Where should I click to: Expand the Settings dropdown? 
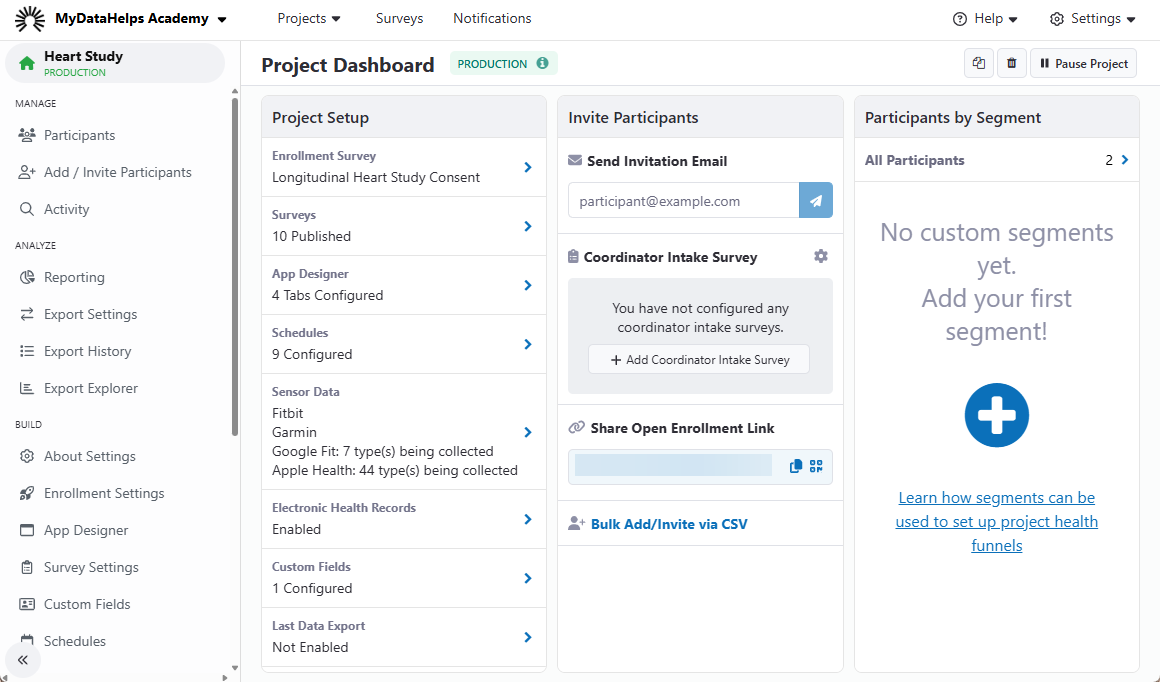coord(1092,19)
